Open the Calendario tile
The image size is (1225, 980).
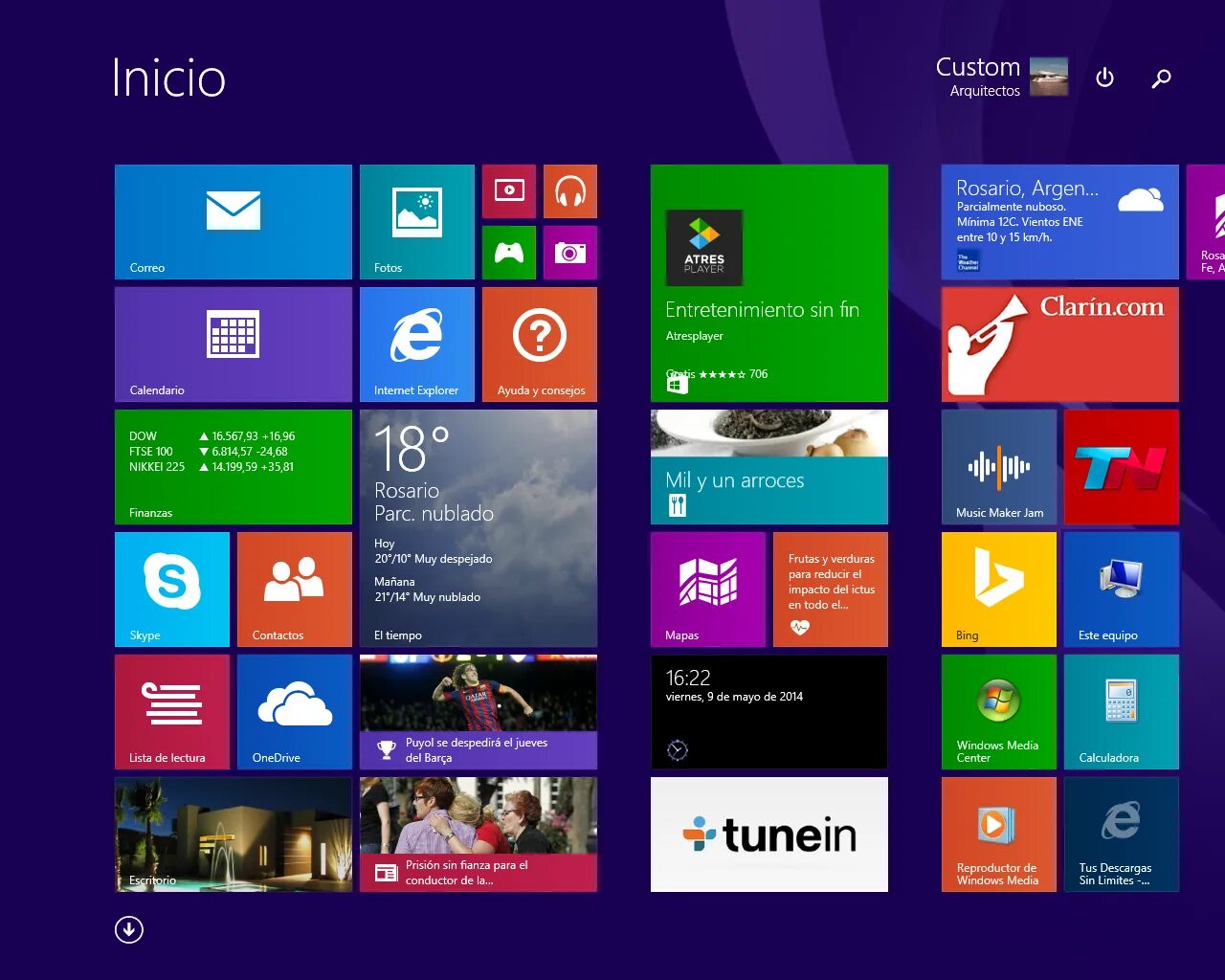pos(234,345)
